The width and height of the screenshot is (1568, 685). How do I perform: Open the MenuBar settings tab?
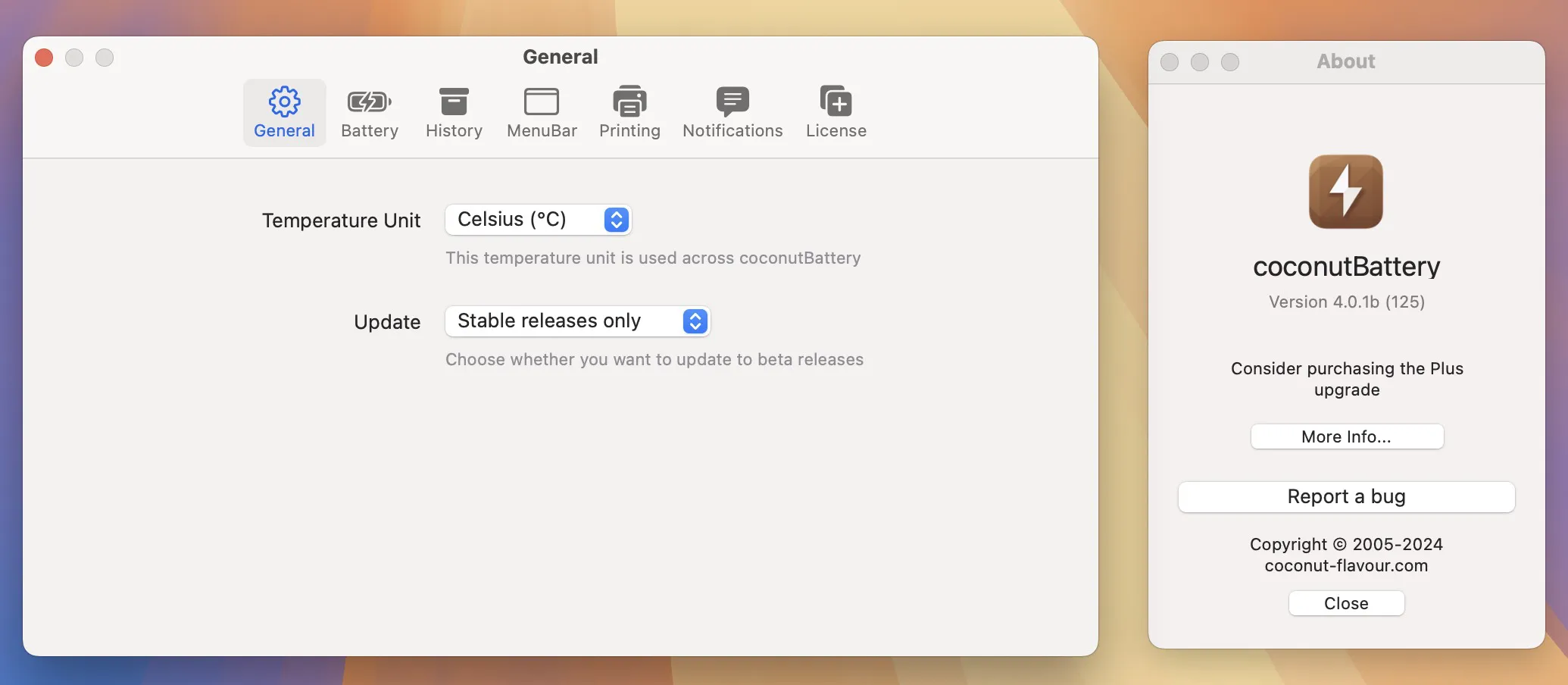click(542, 112)
